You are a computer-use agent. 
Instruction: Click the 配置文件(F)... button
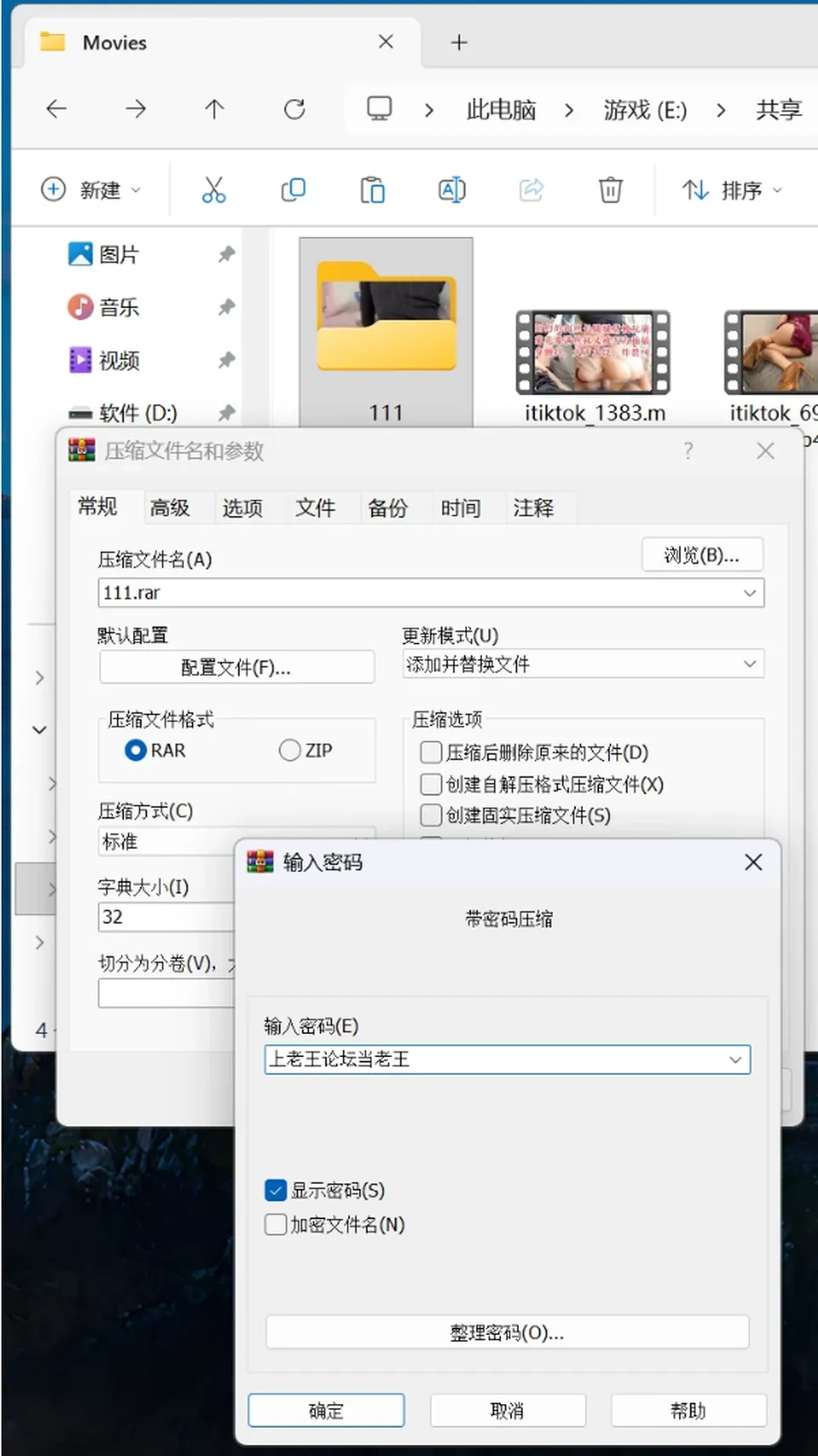coord(237,667)
